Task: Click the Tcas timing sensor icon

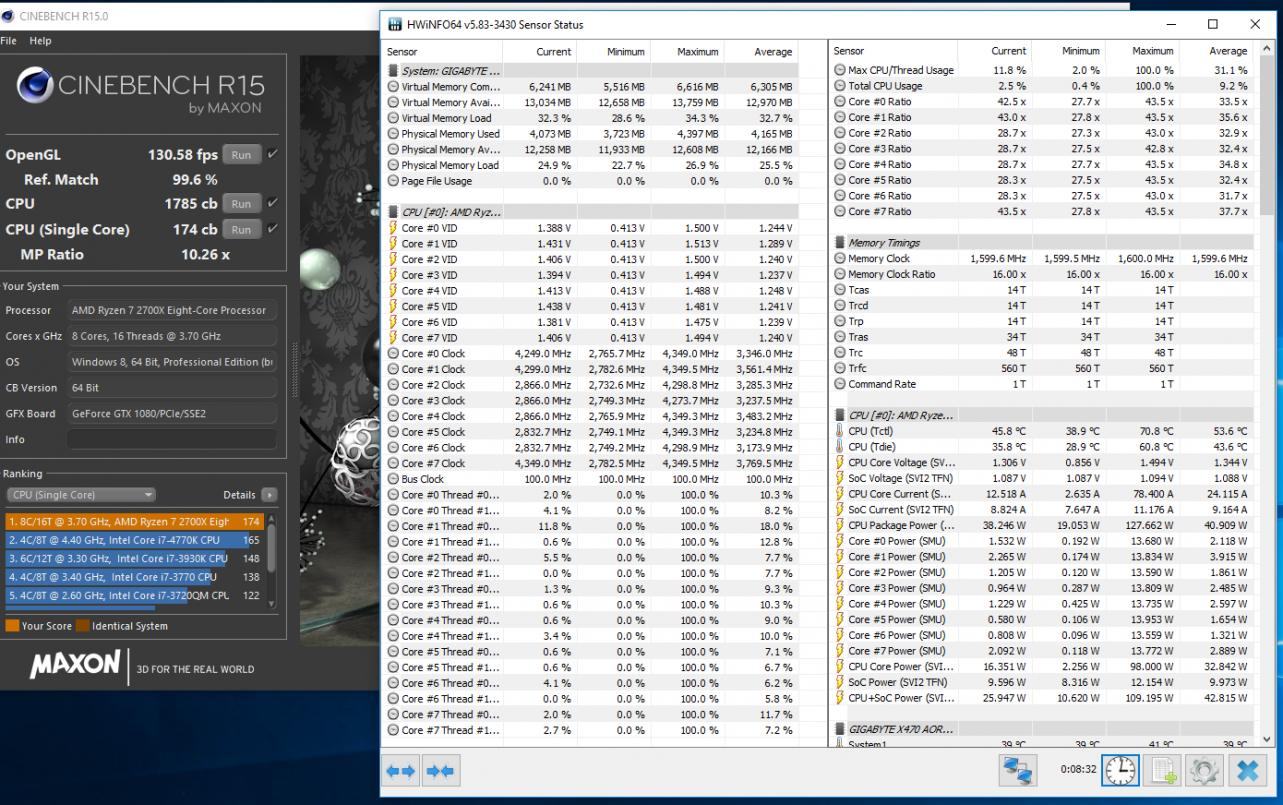Action: pyautogui.click(x=839, y=290)
